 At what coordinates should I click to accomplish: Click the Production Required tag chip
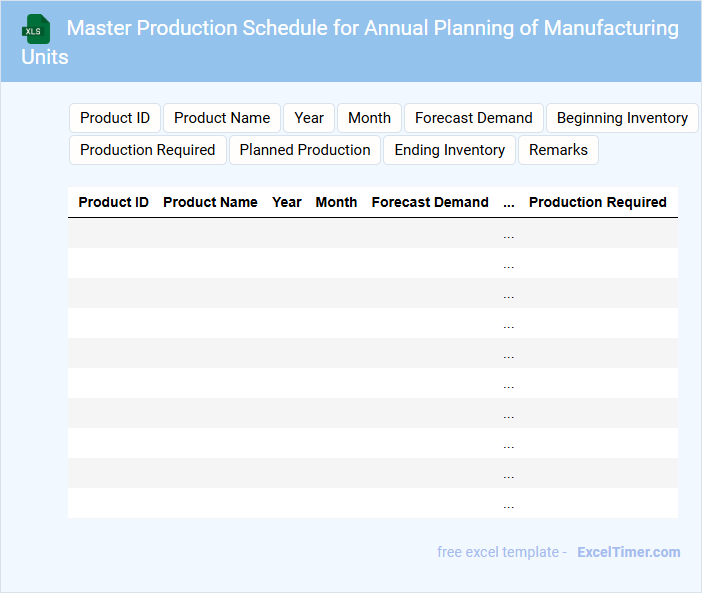[148, 150]
